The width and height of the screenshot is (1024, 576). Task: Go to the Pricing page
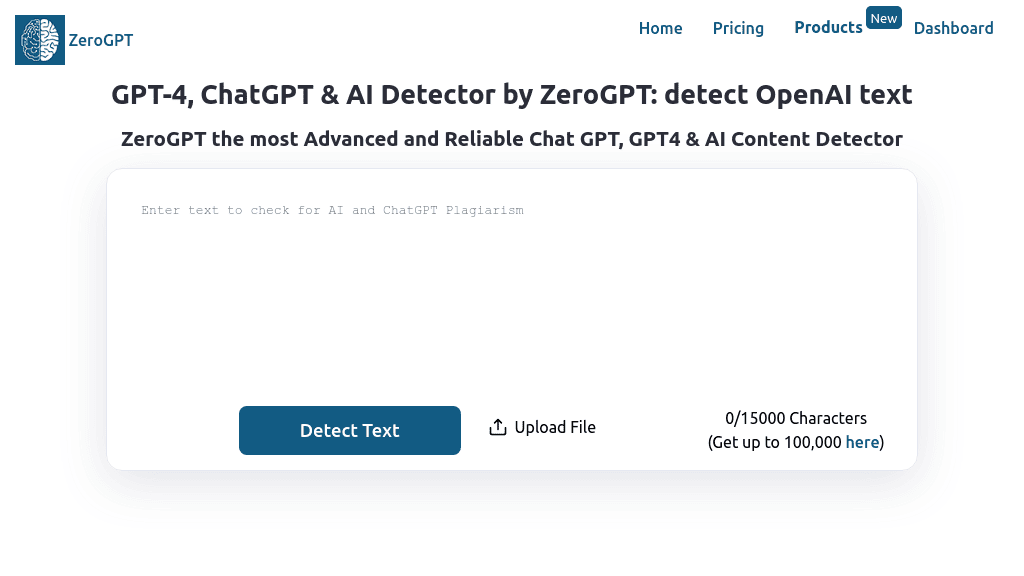738,28
